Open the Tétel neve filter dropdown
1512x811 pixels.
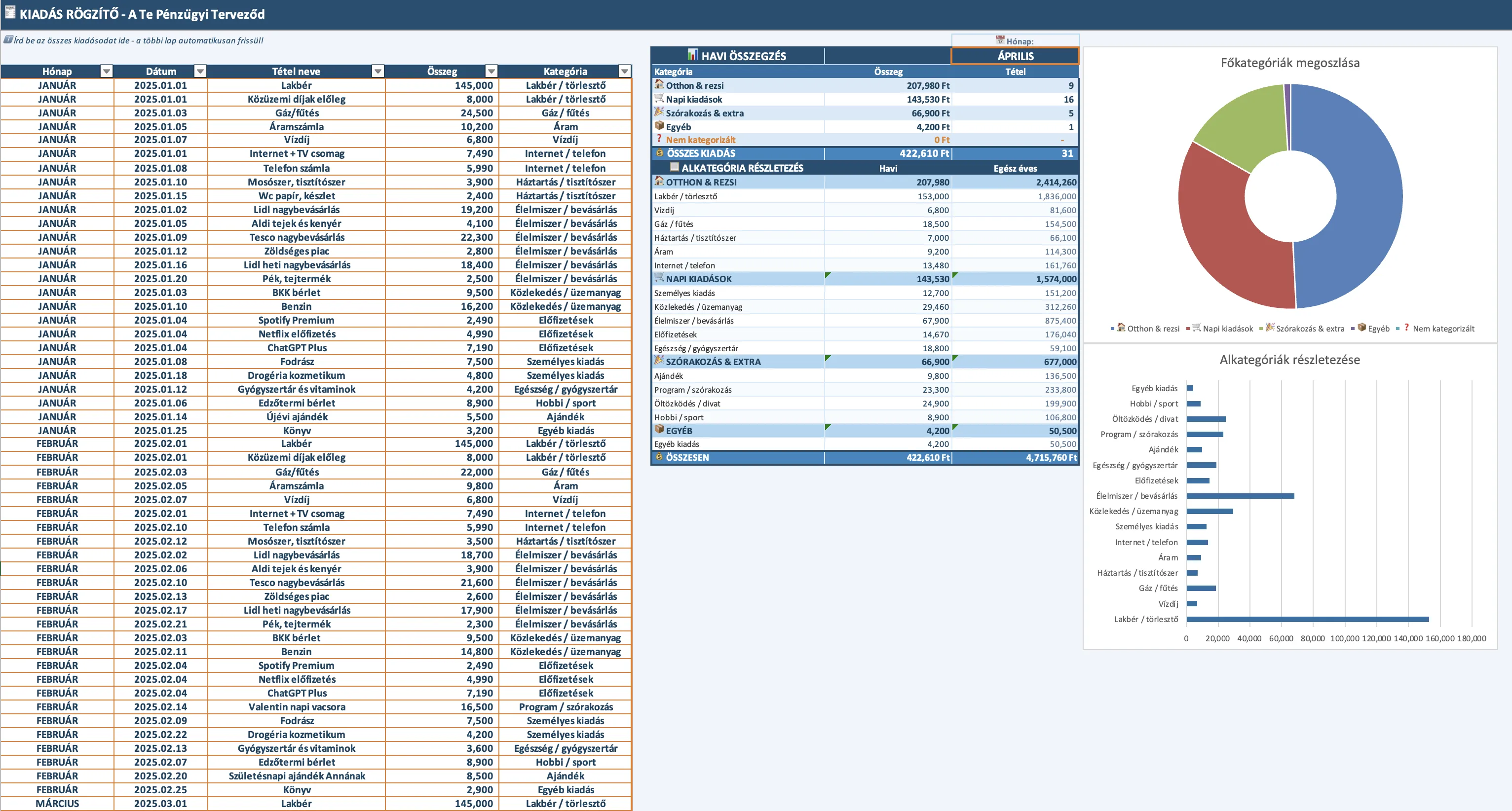click(x=378, y=72)
